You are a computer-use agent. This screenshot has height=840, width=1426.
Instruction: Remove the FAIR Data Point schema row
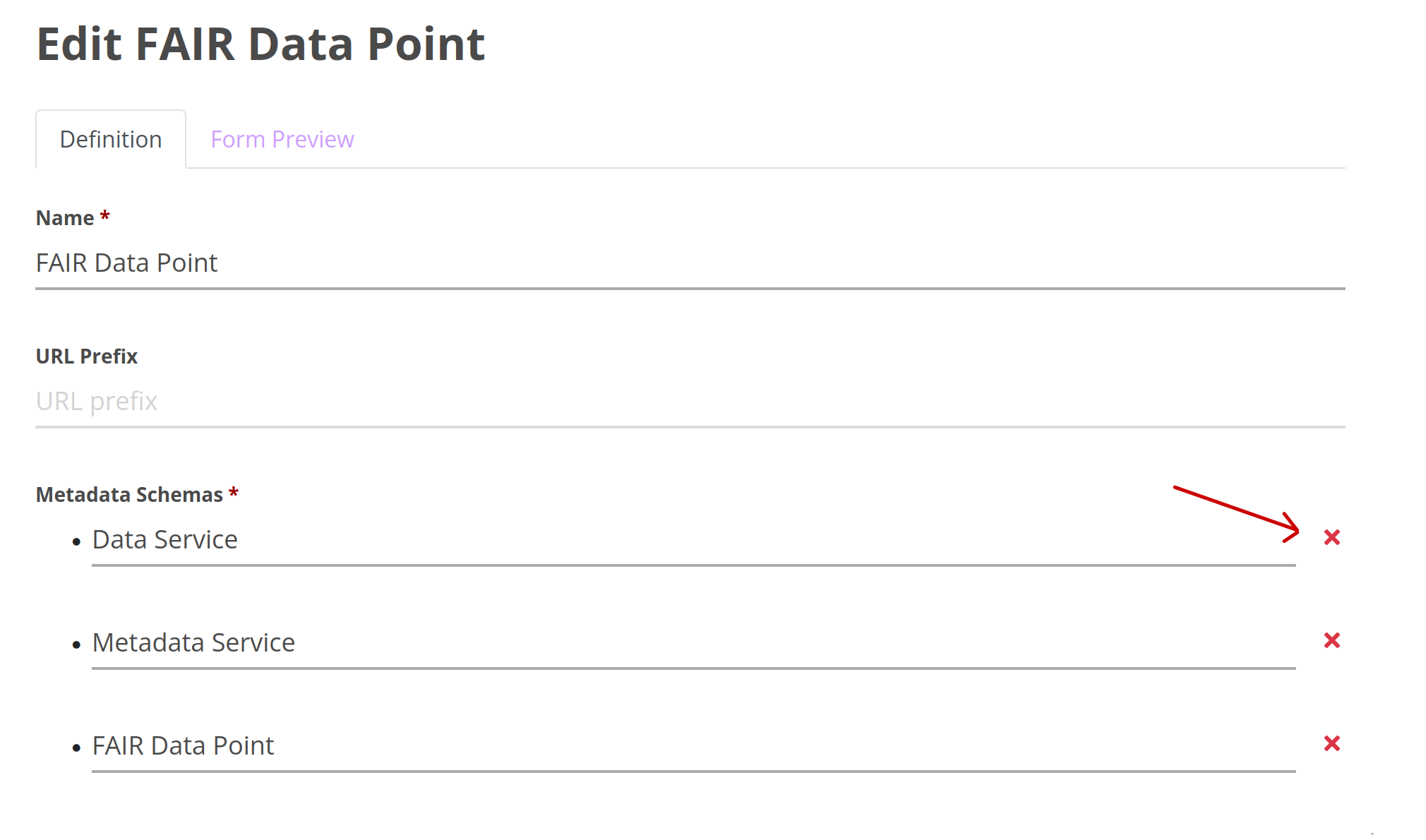pyautogui.click(x=1331, y=744)
